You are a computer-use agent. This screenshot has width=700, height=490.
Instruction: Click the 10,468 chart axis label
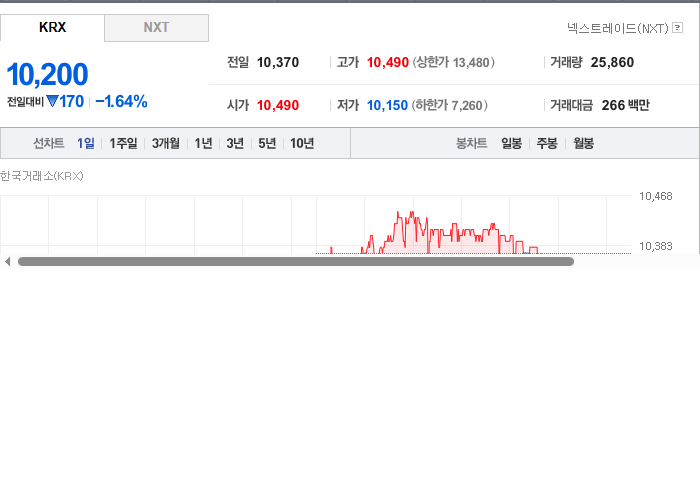pyautogui.click(x=655, y=196)
